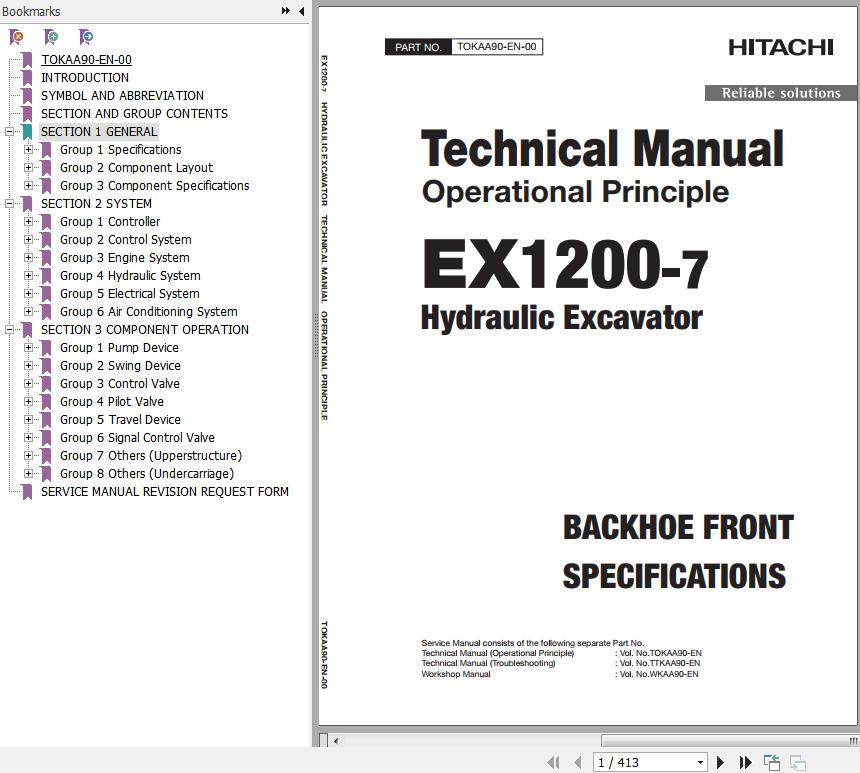Open SERVICE MANUAL REVISION REQUEST FORM bookmark

click(x=165, y=492)
